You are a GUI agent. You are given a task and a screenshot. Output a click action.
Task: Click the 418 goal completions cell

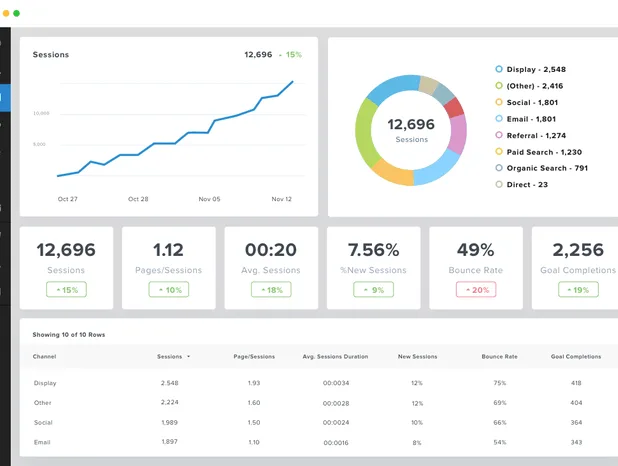point(576,383)
